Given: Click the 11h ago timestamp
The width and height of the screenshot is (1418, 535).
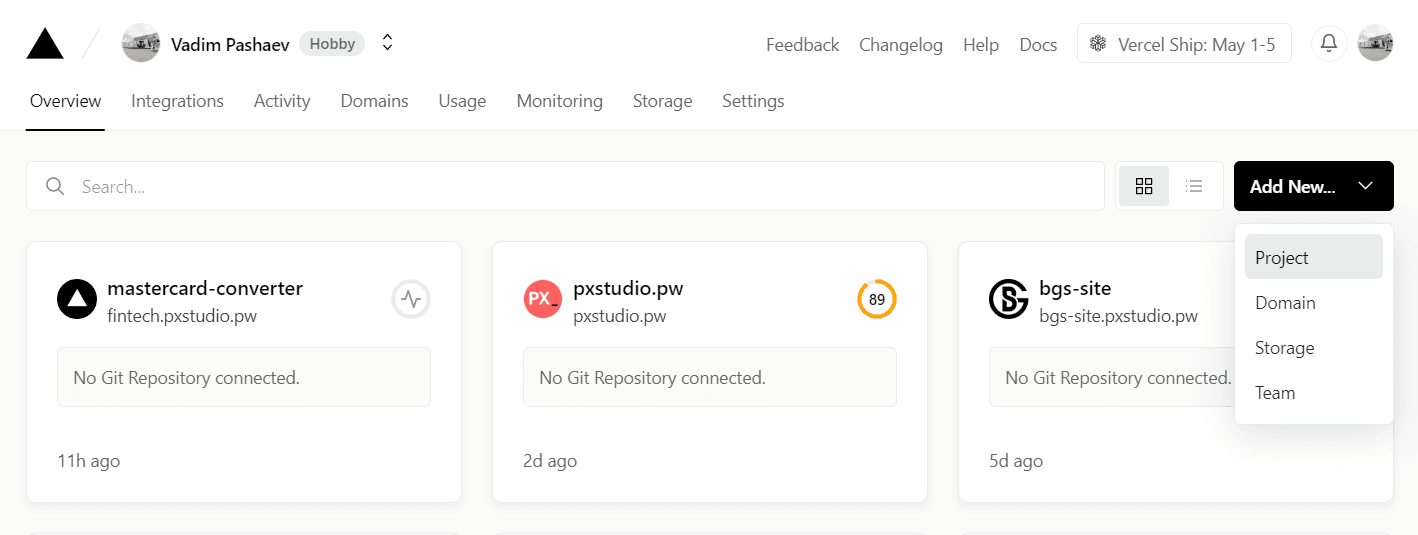Looking at the screenshot, I should point(89,461).
